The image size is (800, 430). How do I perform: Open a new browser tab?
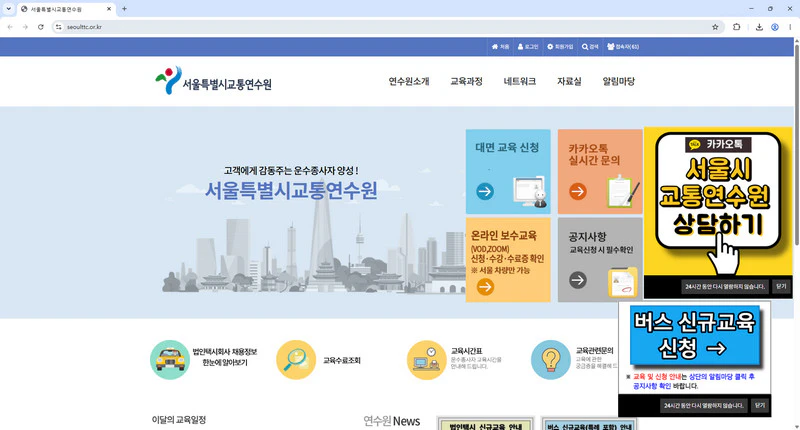tap(124, 9)
